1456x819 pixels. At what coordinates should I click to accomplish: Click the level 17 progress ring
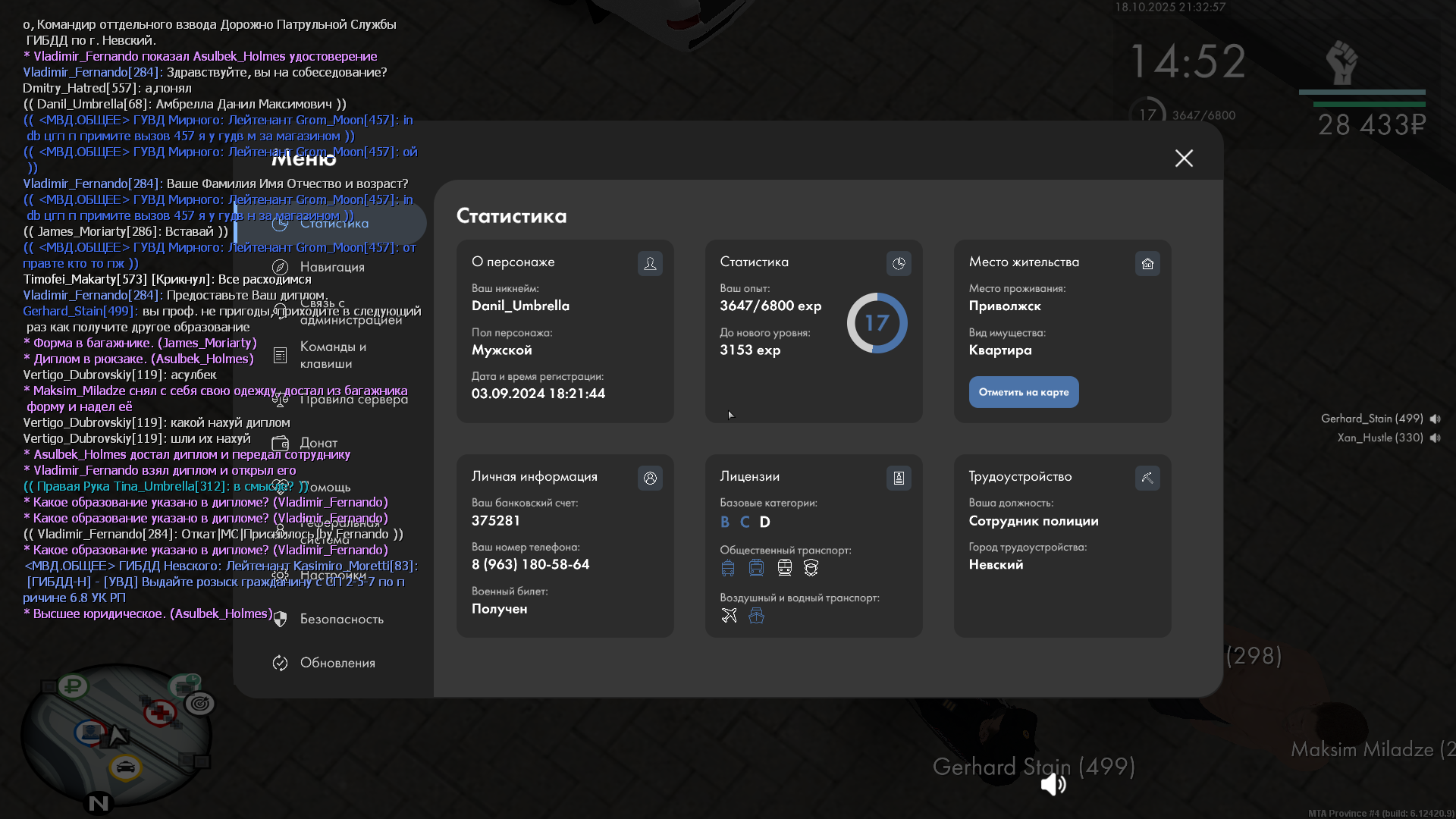877,323
